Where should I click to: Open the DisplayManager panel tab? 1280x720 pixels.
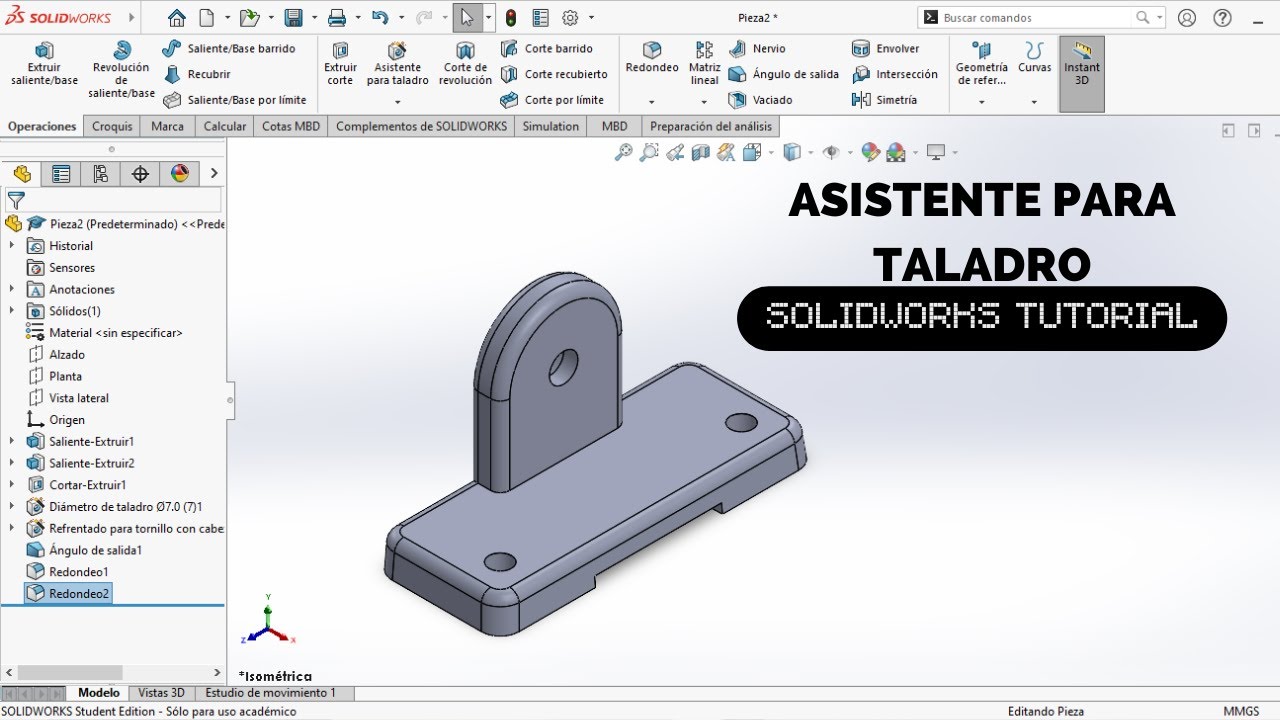coord(180,173)
